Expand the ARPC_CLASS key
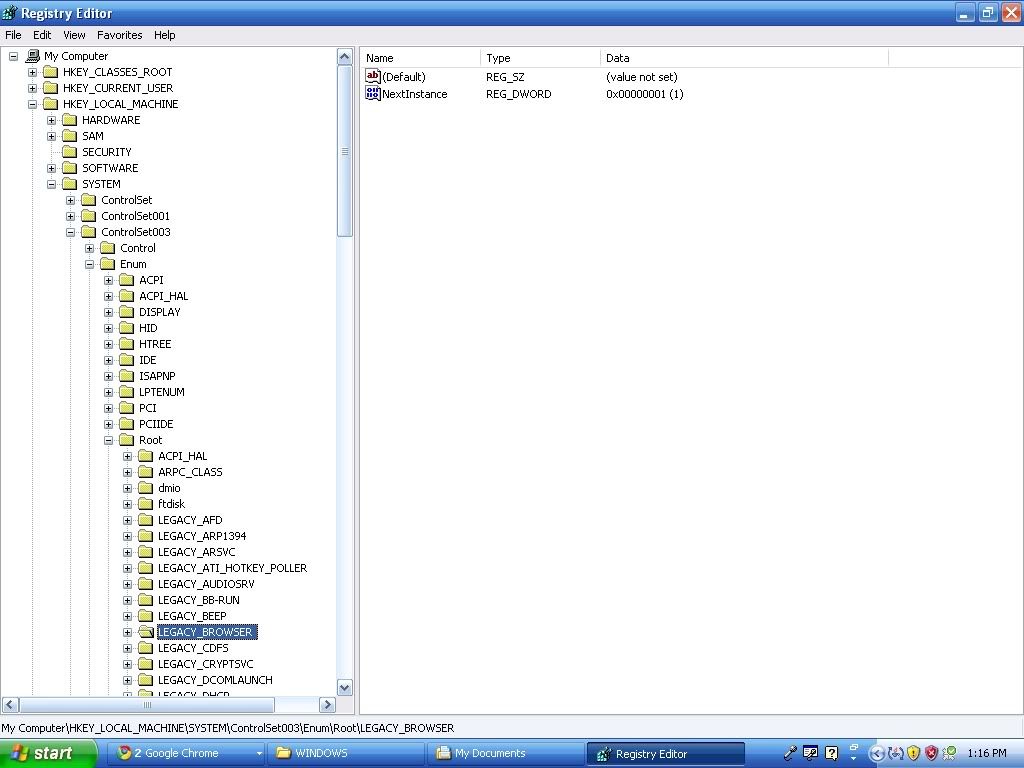The height and width of the screenshot is (768, 1024). pyautogui.click(x=127, y=472)
